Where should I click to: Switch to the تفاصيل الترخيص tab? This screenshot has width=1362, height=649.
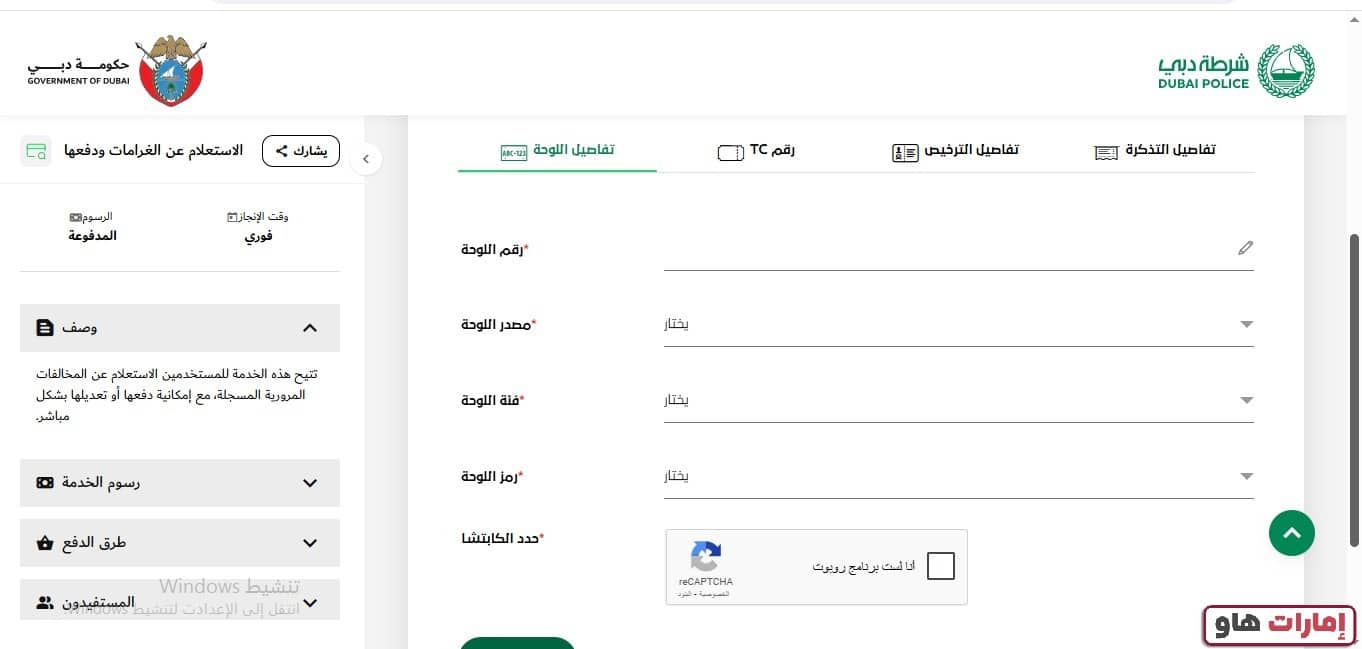tap(955, 150)
